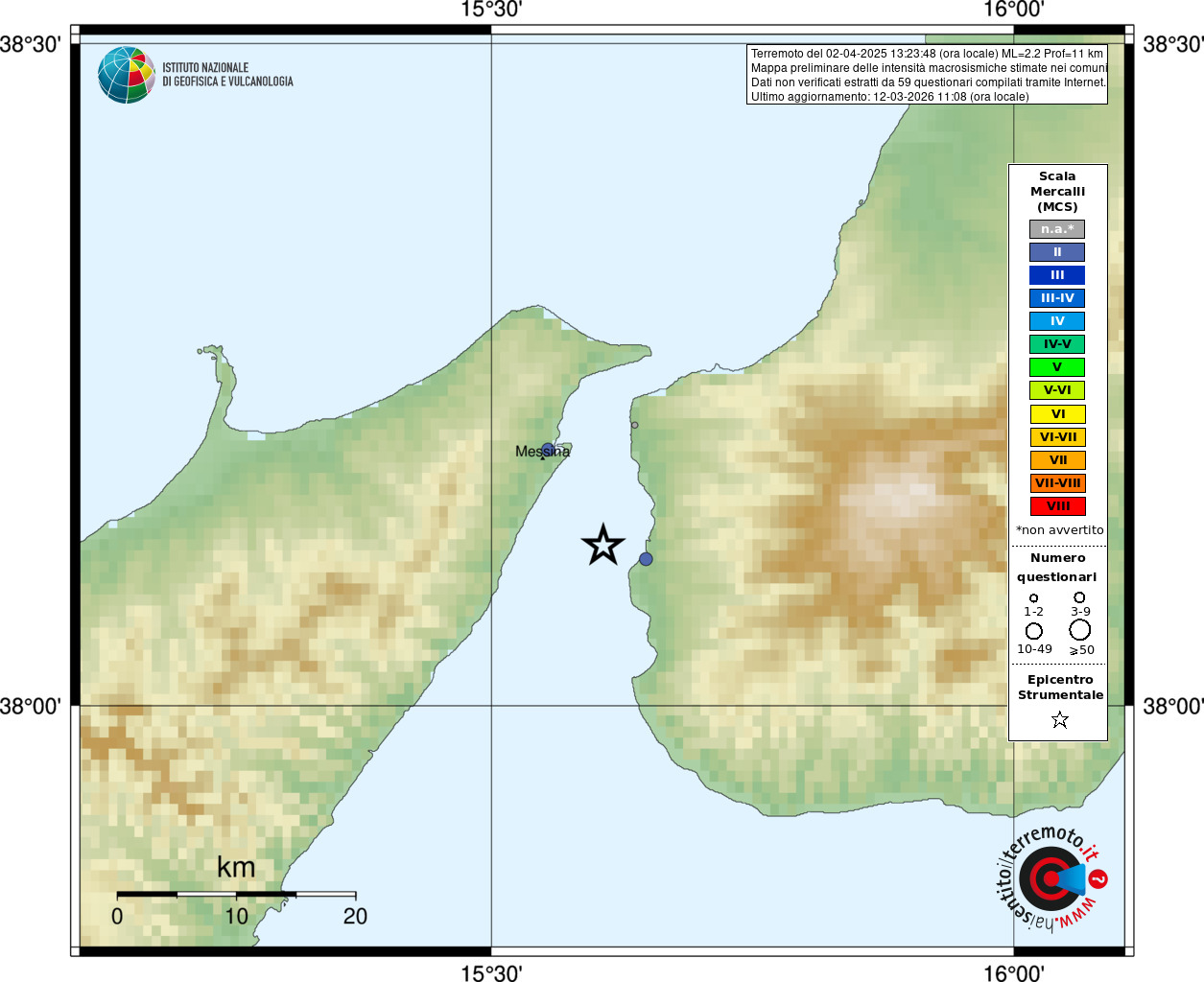Click the INGV globe logo

coord(127,75)
